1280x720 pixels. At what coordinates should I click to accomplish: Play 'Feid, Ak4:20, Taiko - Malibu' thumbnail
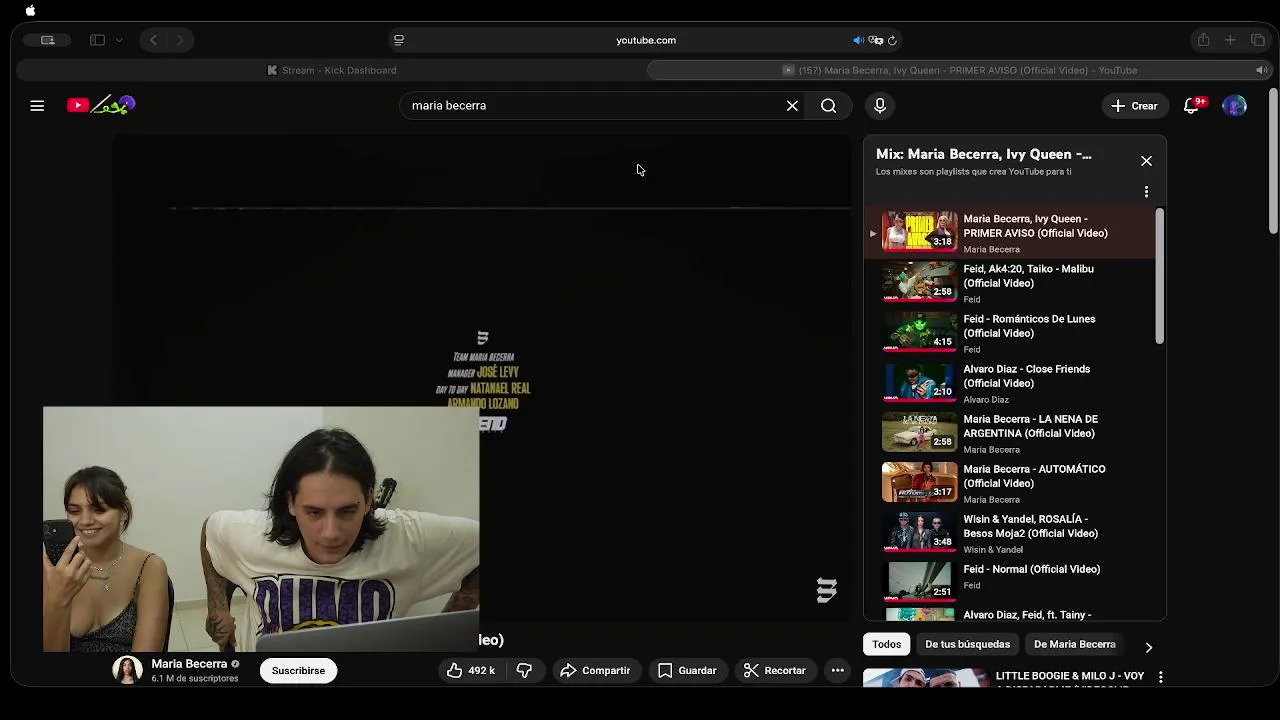919,281
